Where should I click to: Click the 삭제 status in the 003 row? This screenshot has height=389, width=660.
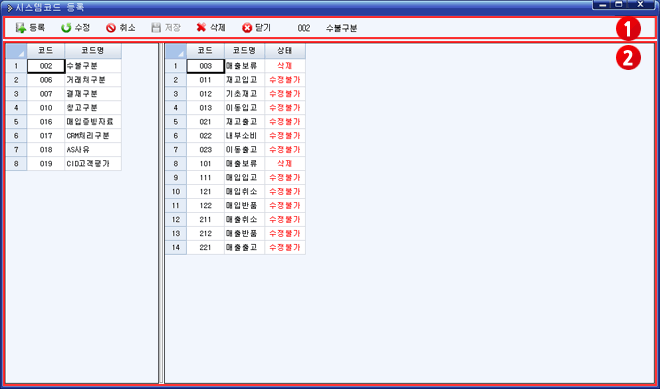coord(285,66)
